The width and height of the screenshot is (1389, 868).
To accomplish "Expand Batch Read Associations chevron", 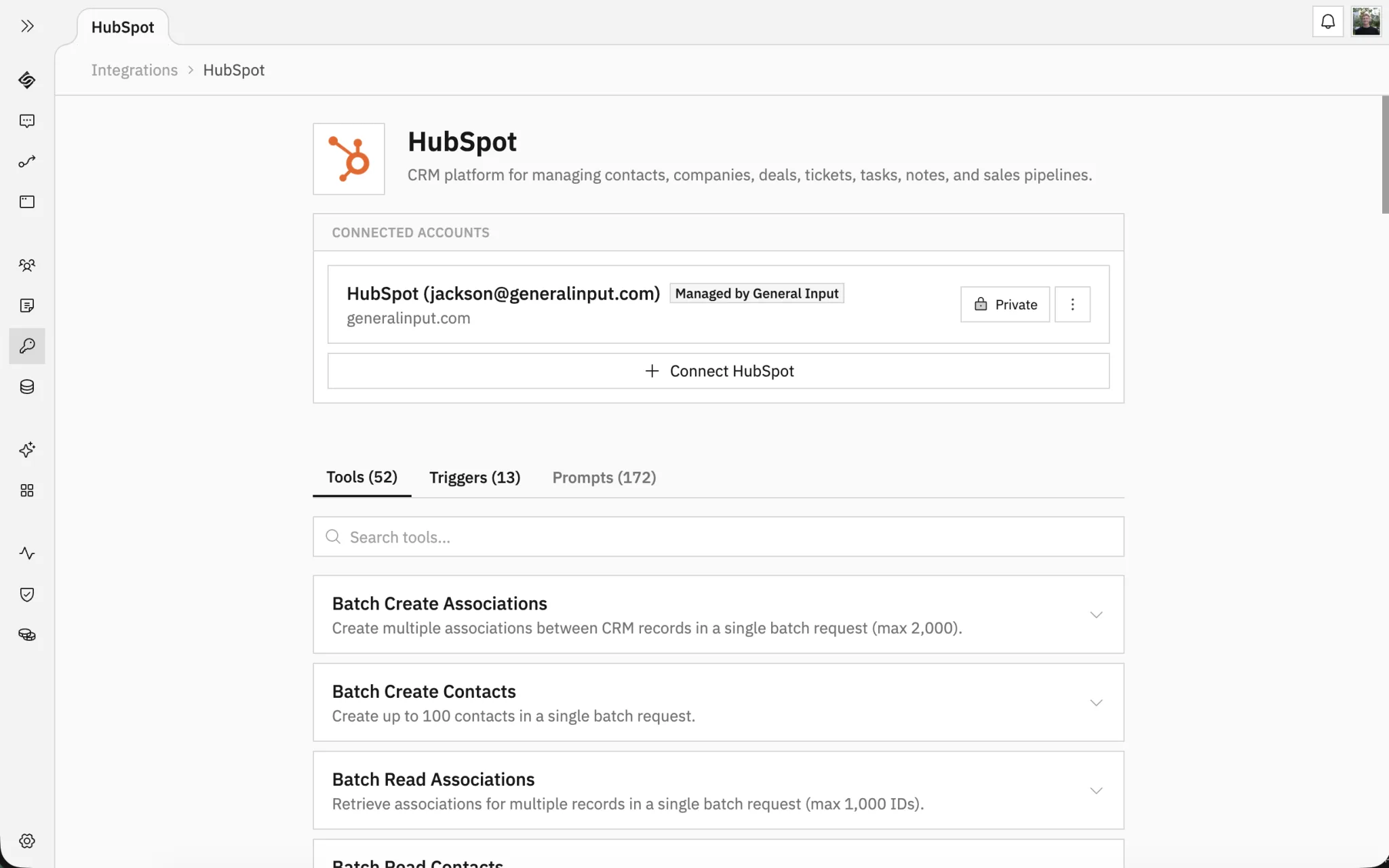I will 1096,791.
